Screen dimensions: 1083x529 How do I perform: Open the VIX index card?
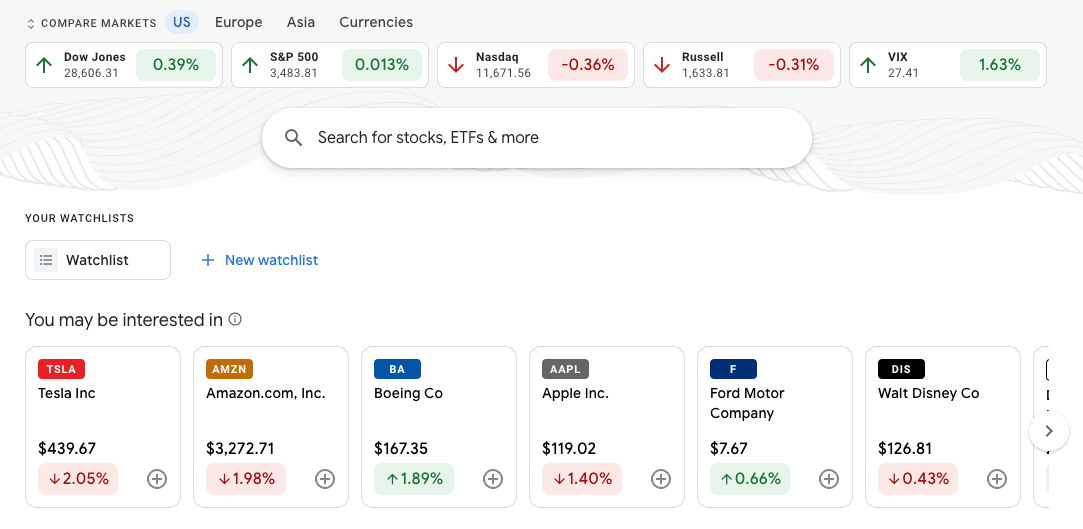pyautogui.click(x=948, y=65)
